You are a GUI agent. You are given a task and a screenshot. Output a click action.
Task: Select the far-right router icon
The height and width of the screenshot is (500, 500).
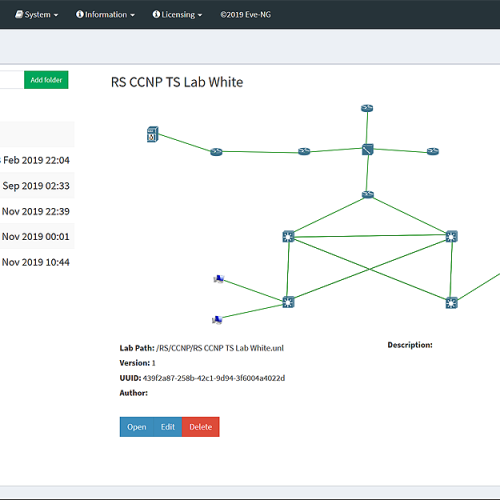point(433,151)
